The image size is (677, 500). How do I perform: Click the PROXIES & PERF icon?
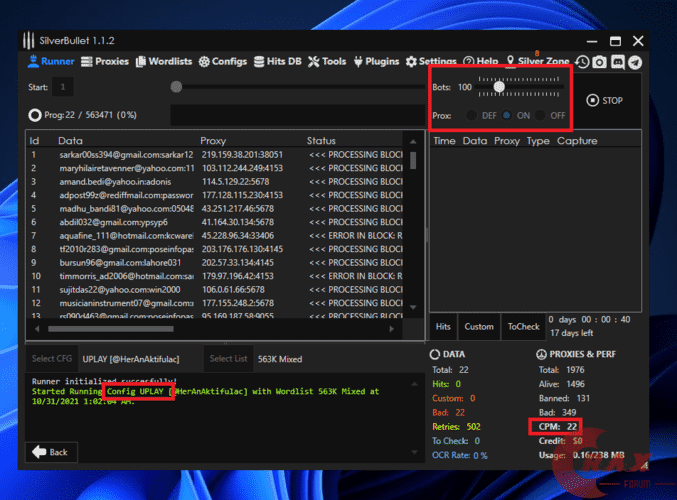click(541, 354)
